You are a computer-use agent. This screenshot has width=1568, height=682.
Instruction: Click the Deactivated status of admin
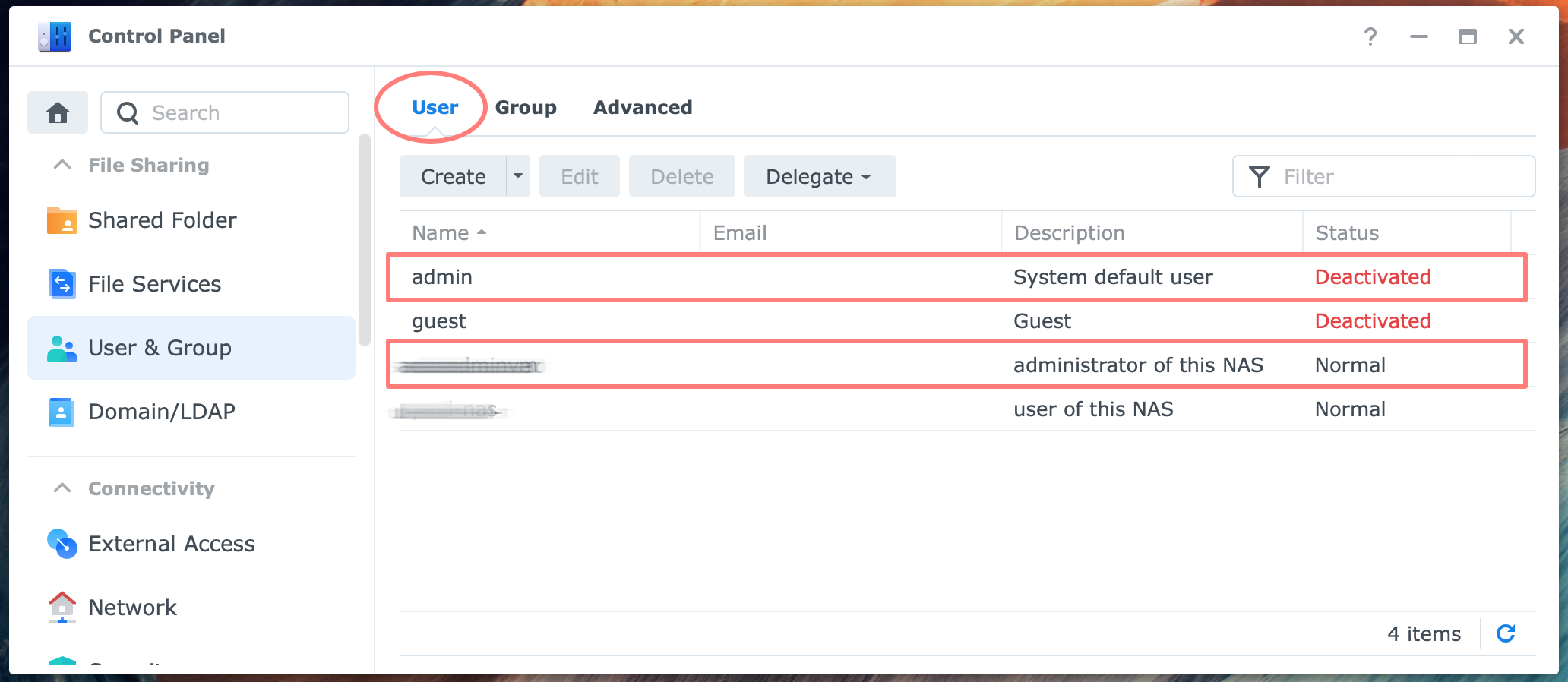[1373, 277]
